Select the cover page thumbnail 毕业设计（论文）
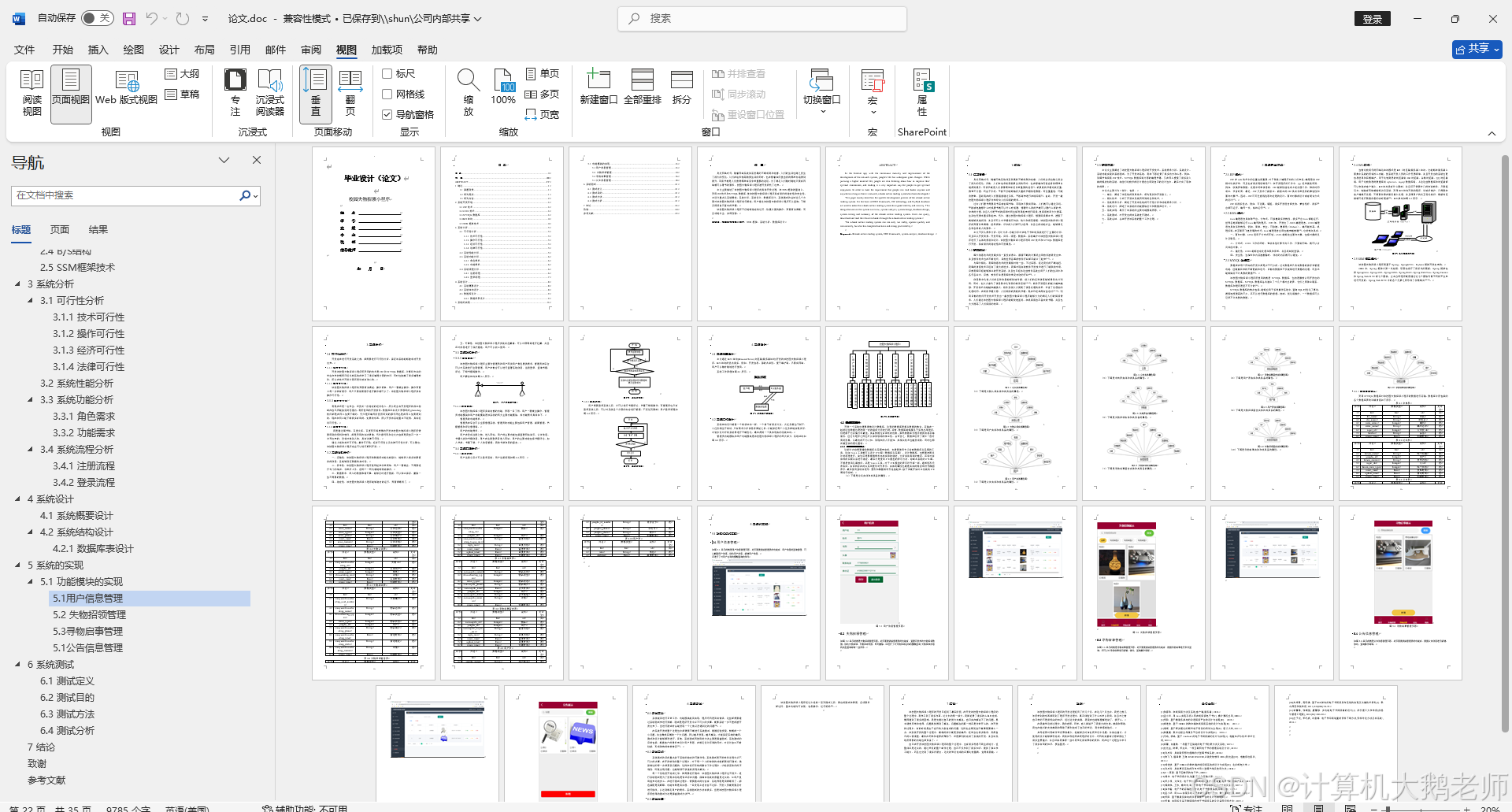Viewport: 1512px width, 812px height. click(x=373, y=234)
